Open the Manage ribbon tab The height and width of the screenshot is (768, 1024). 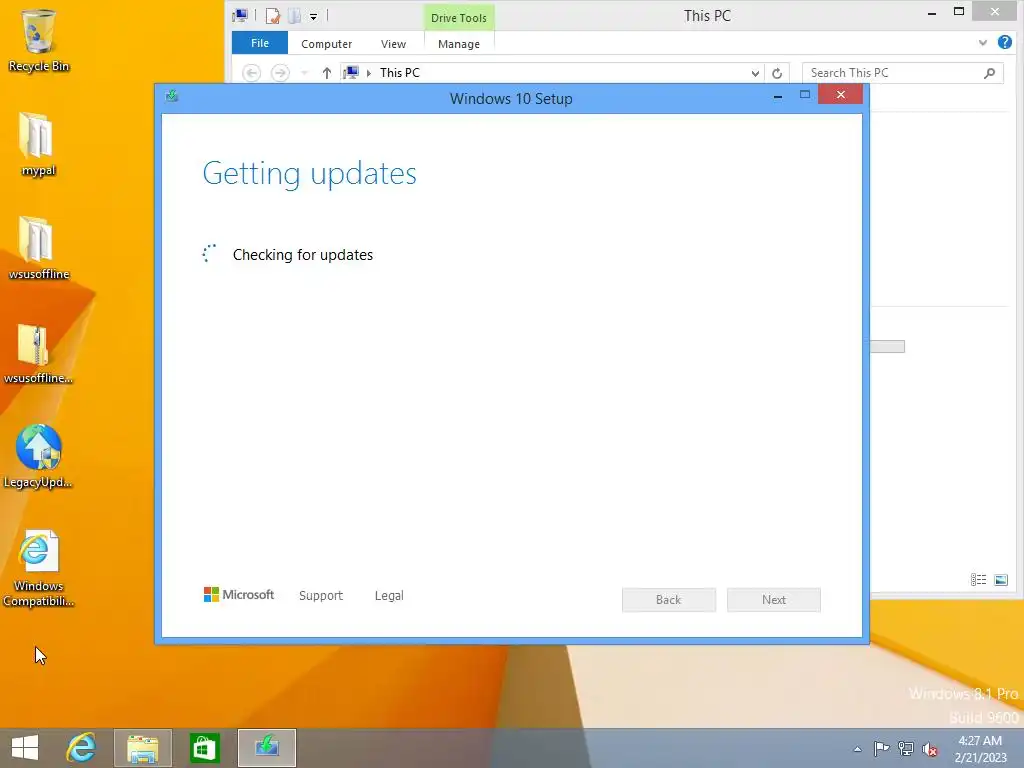click(458, 44)
